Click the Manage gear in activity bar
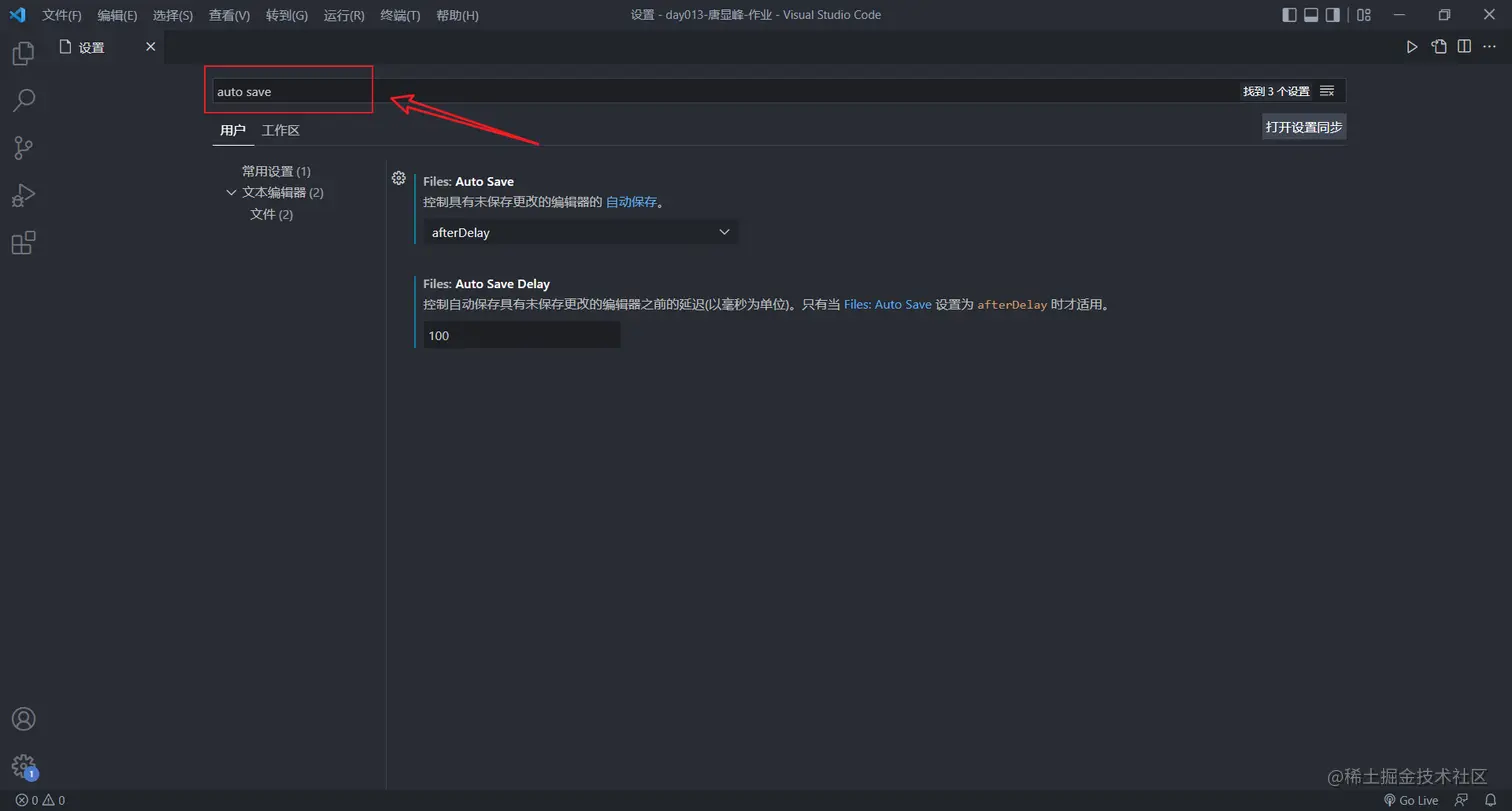1512x811 pixels. pyautogui.click(x=23, y=767)
